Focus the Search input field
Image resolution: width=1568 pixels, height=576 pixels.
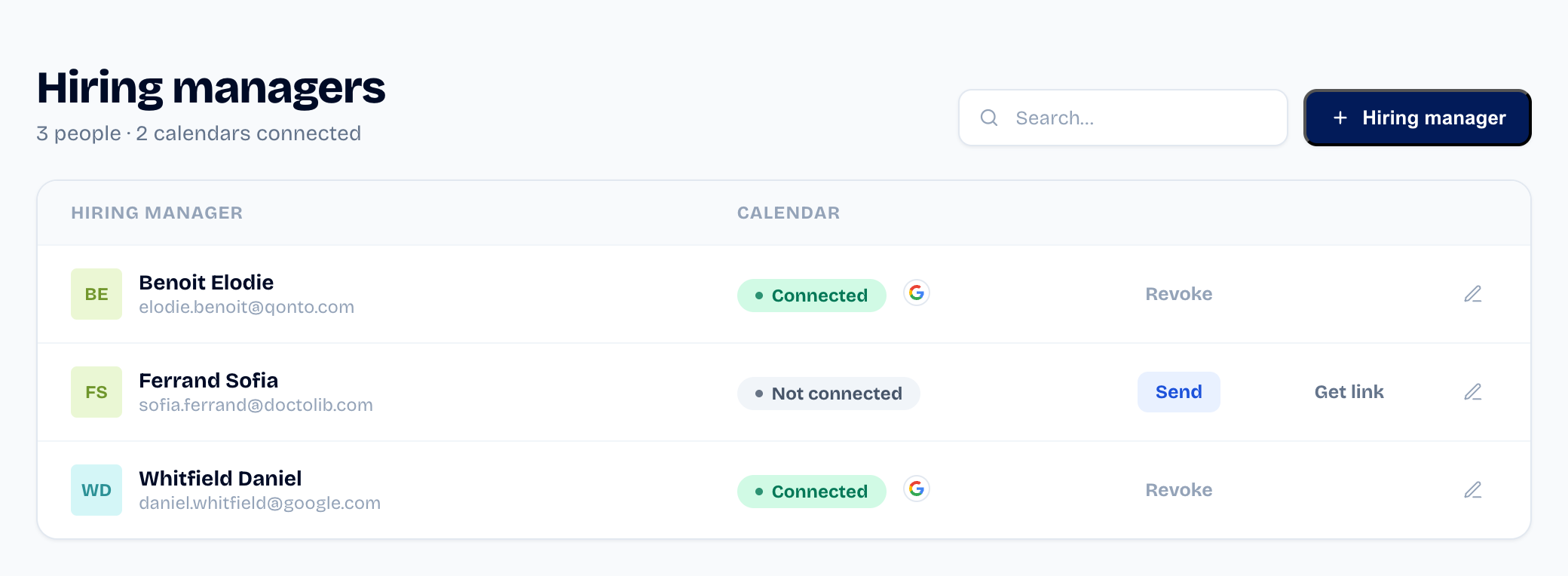1123,118
